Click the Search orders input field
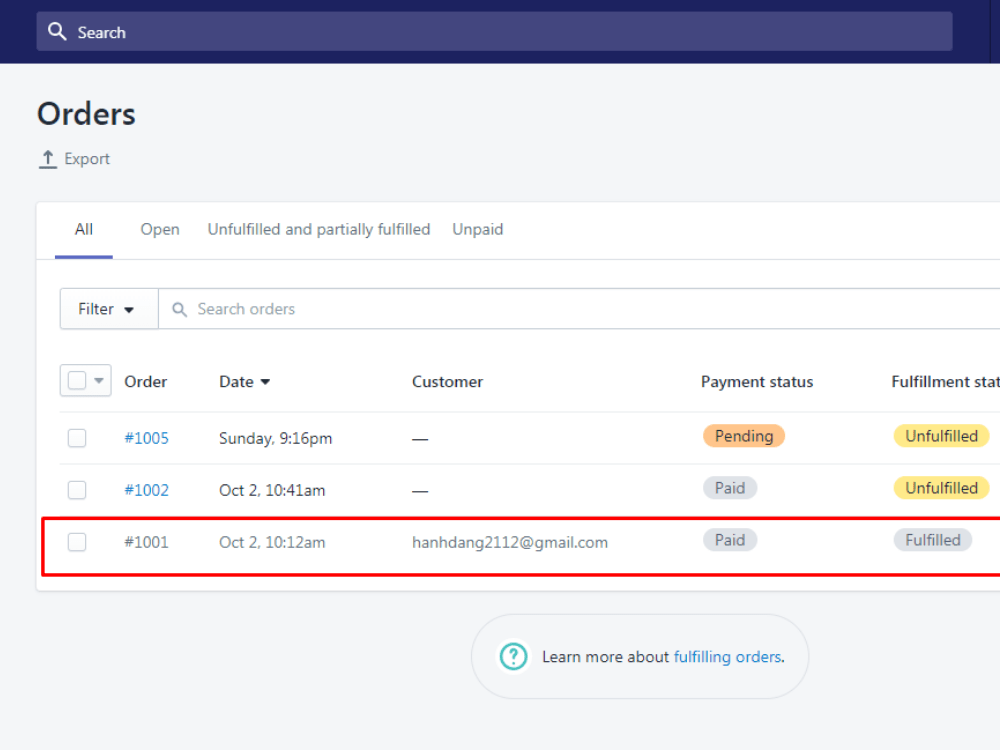The width and height of the screenshot is (1000, 750). [579, 309]
